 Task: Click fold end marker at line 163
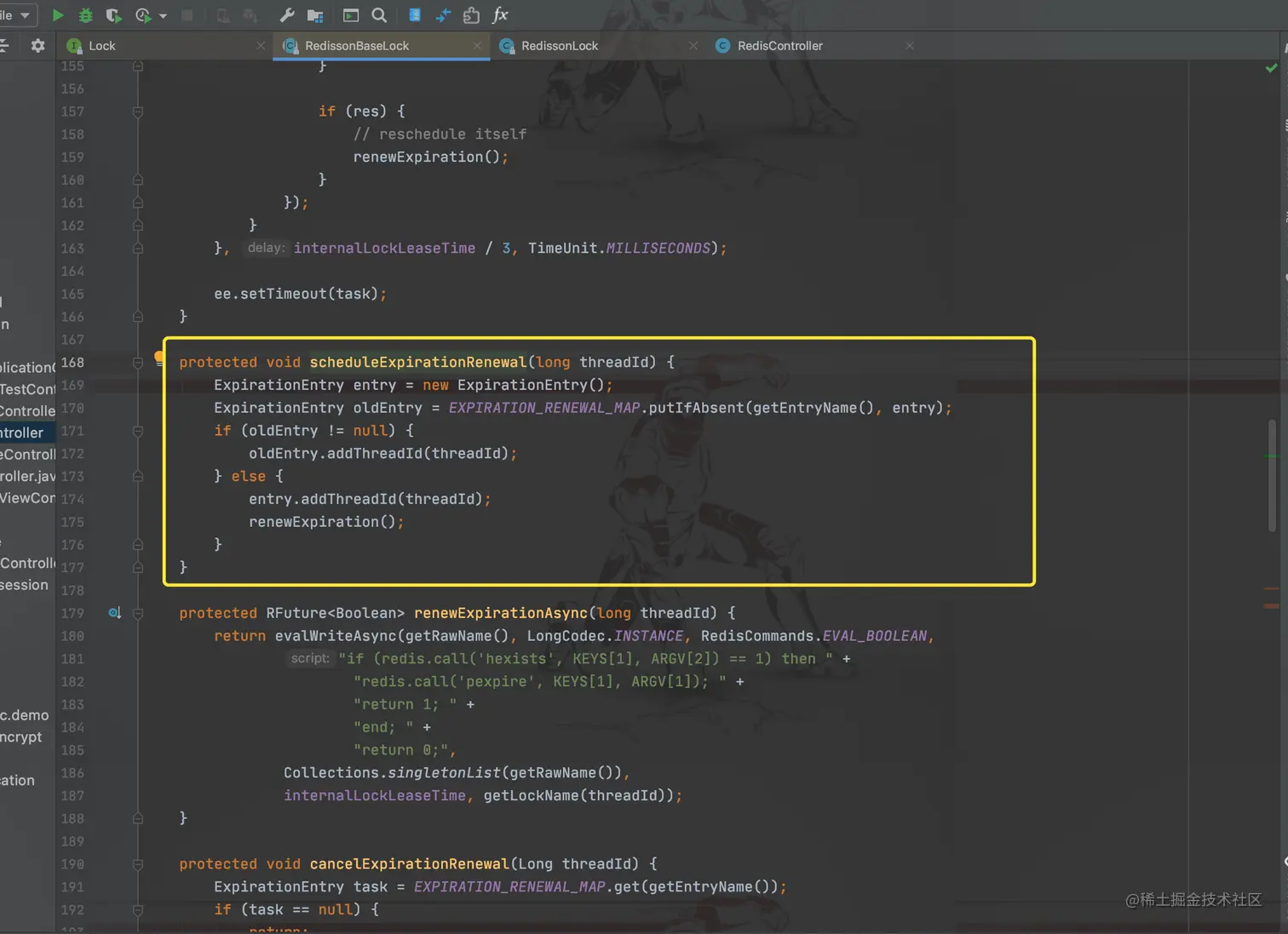tap(138, 249)
